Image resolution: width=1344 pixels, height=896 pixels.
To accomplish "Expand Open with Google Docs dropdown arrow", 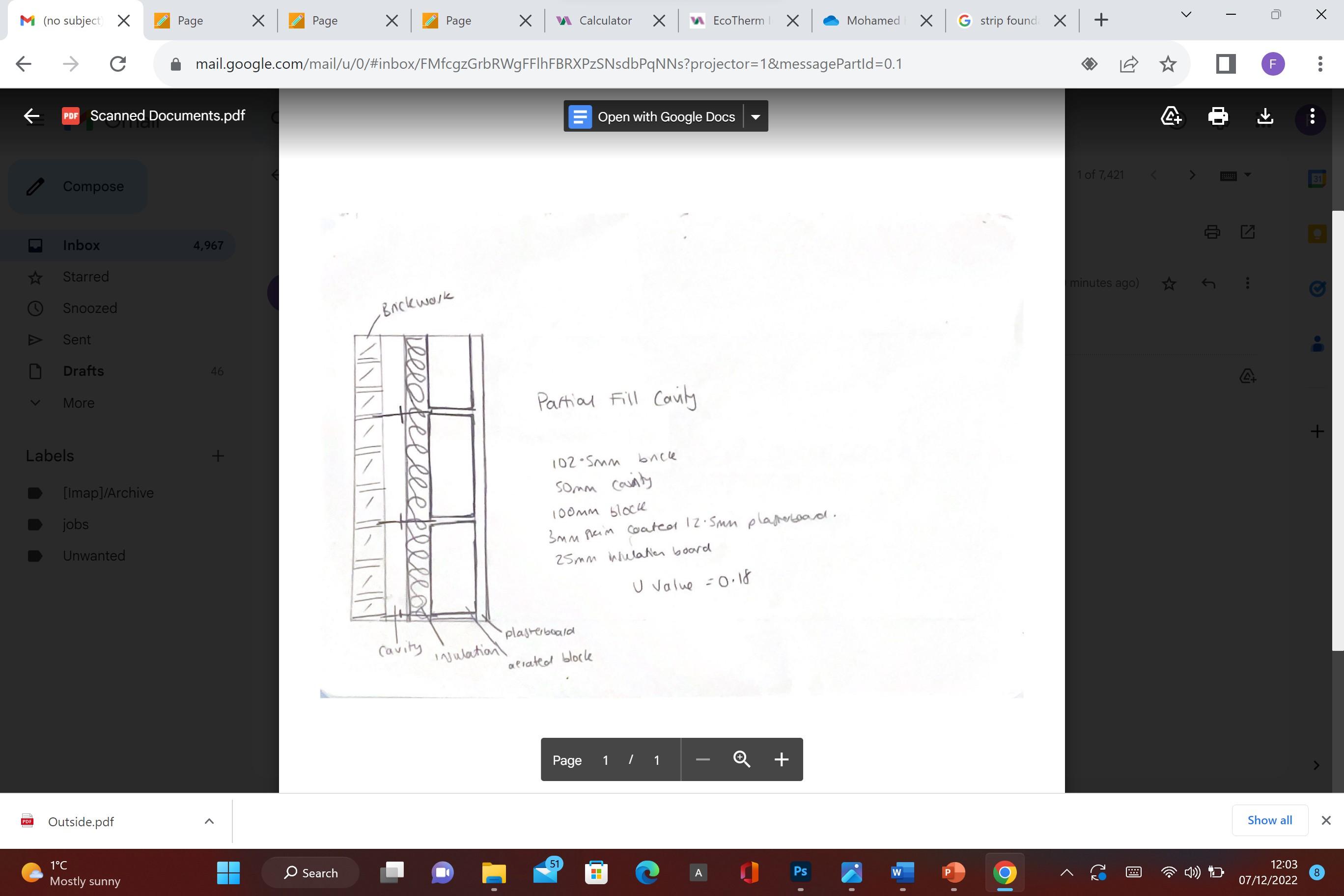I will point(756,116).
